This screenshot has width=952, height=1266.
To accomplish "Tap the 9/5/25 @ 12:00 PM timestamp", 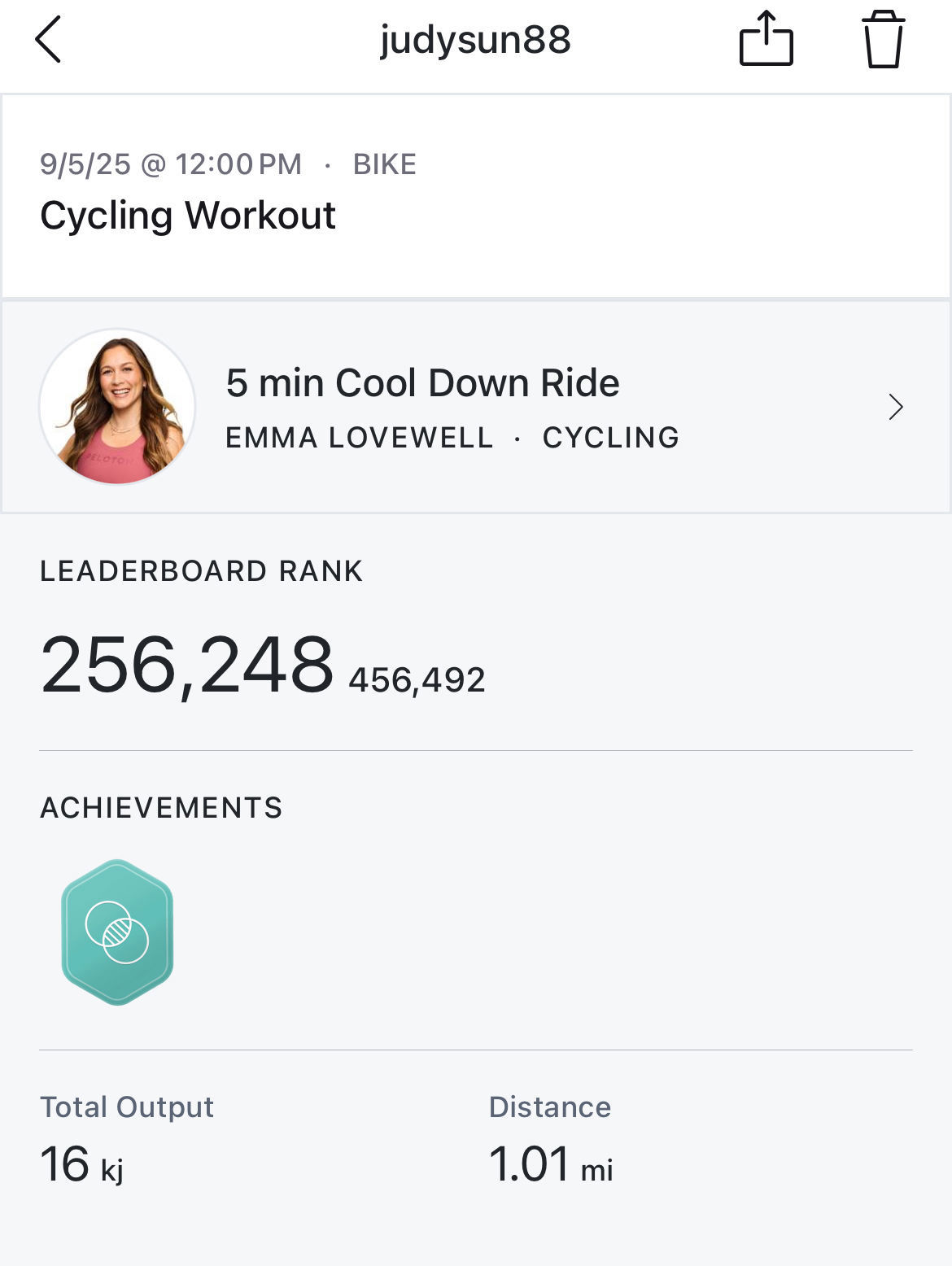I will tap(171, 164).
